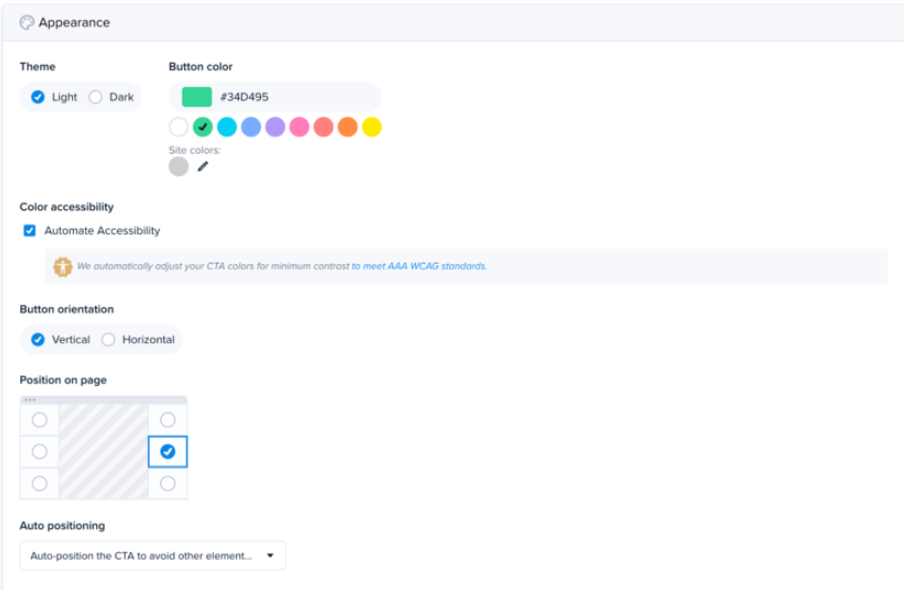The height and width of the screenshot is (590, 904).
Task: Pick the blue color swatch
Action: (251, 127)
